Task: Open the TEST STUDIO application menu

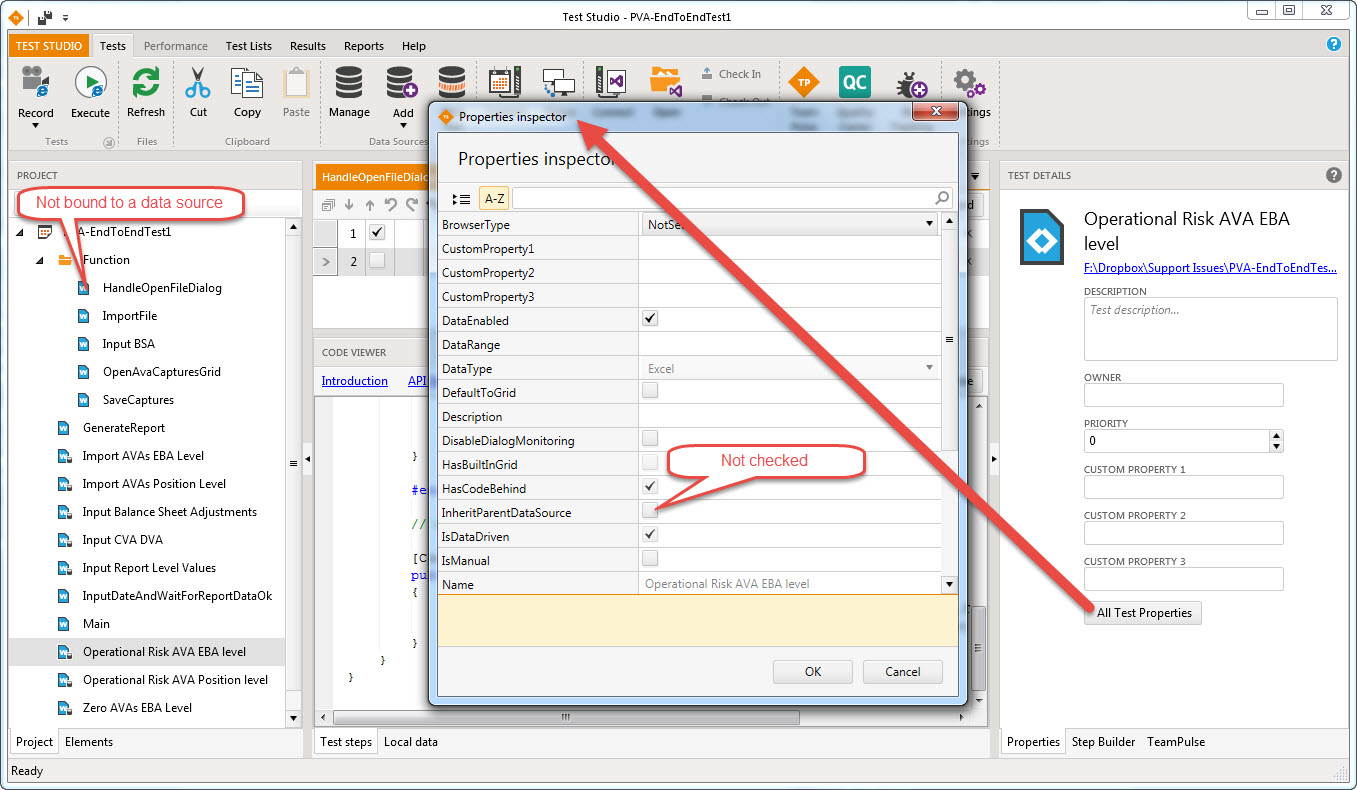Action: pyautogui.click(x=49, y=46)
